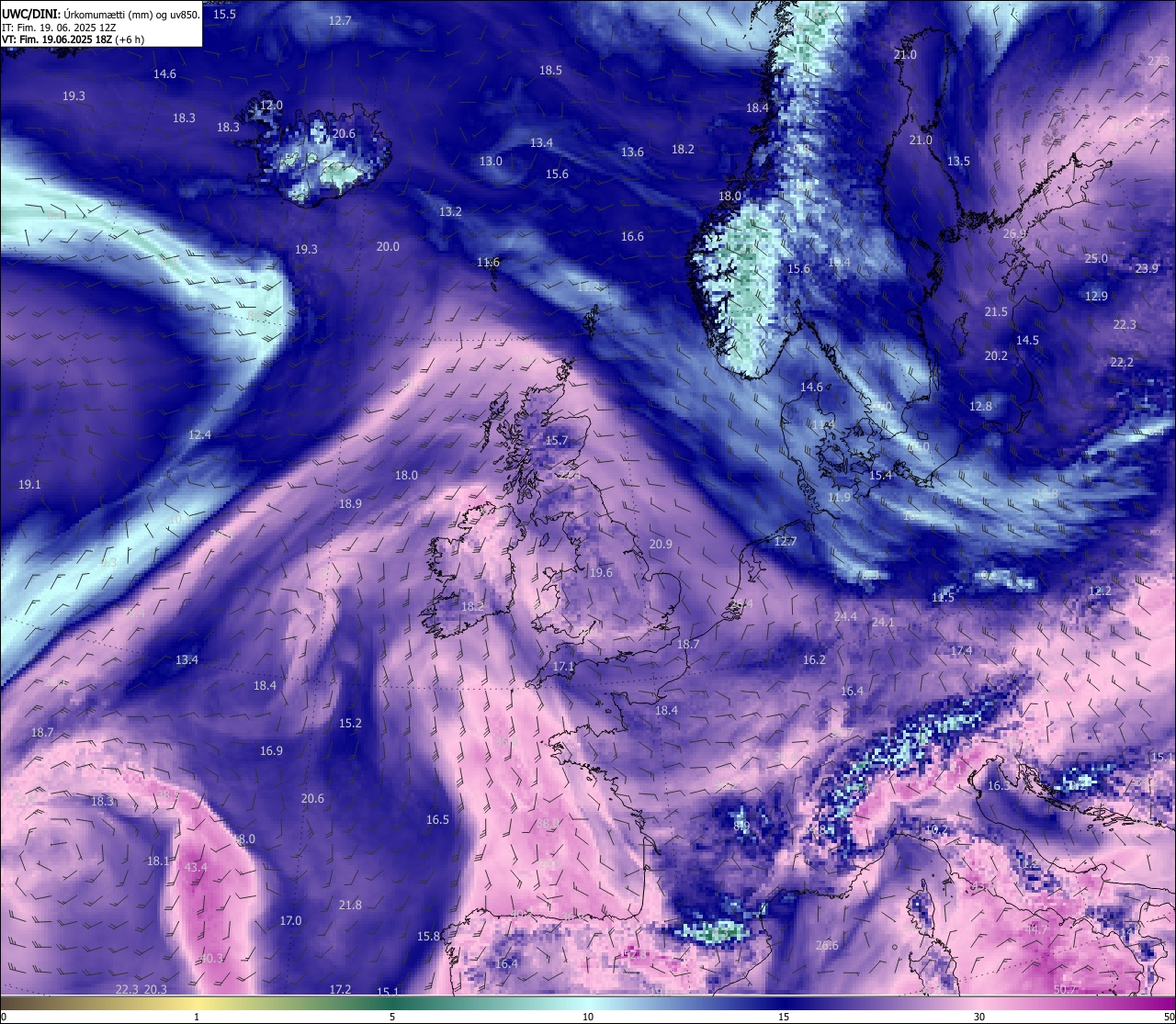
Task: Click the 'Úrkomumætti (mm) og uv850.' label
Action: pos(131,14)
